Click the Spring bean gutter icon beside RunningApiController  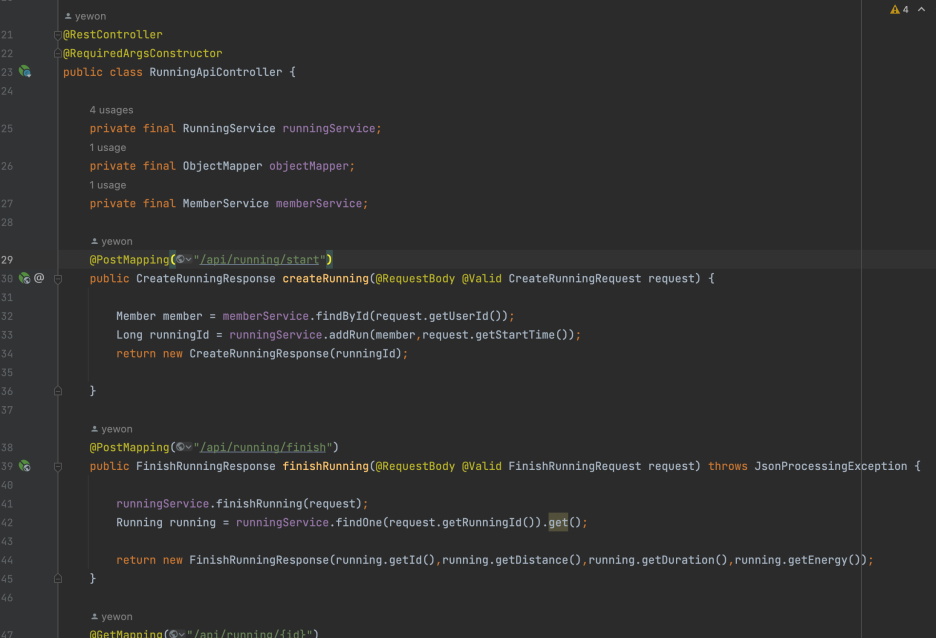click(24, 72)
